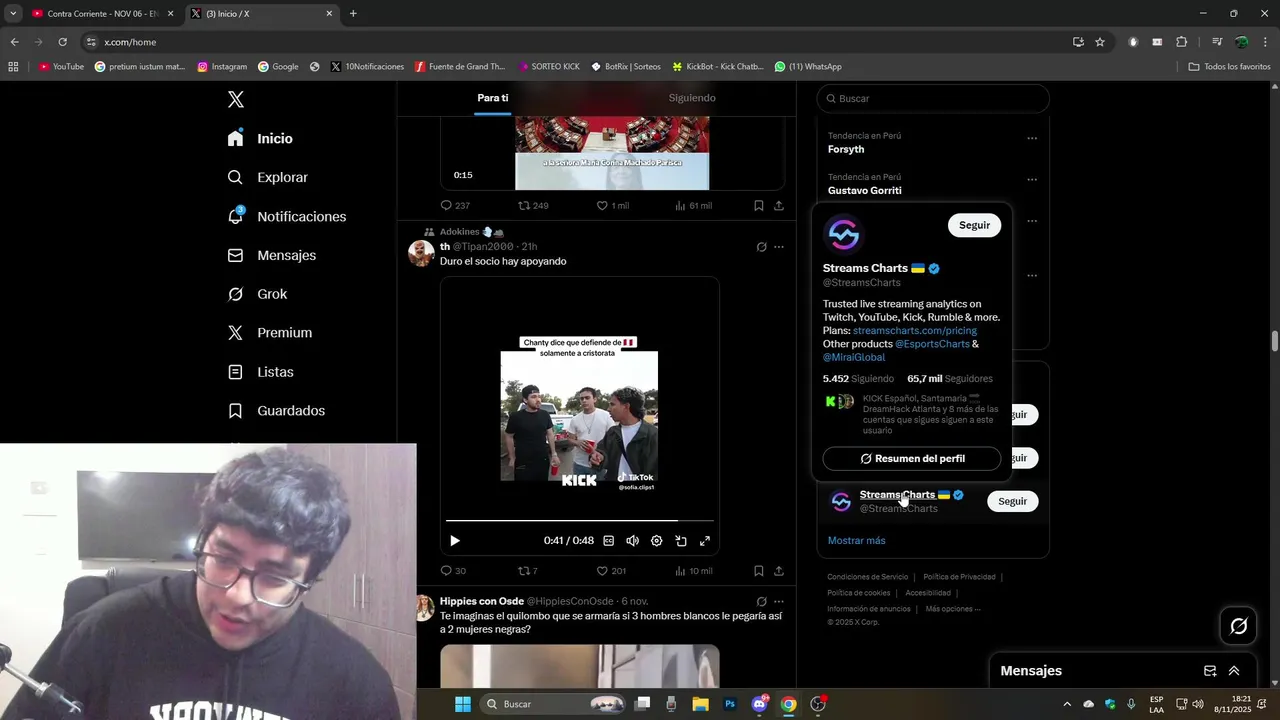Open more options on th post
Image resolution: width=1280 pixels, height=720 pixels.
tap(779, 247)
